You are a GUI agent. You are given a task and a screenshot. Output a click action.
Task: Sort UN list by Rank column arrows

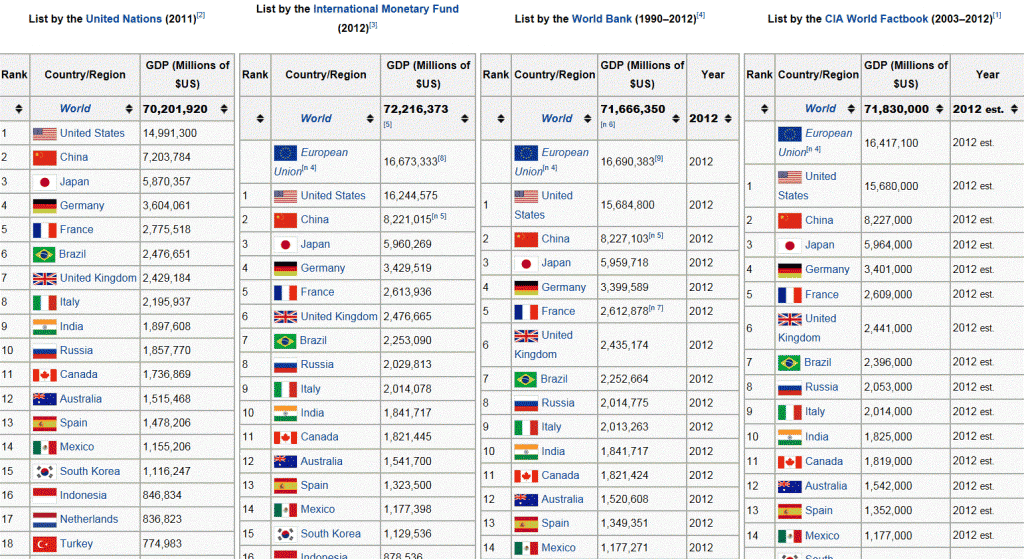tap(18, 109)
